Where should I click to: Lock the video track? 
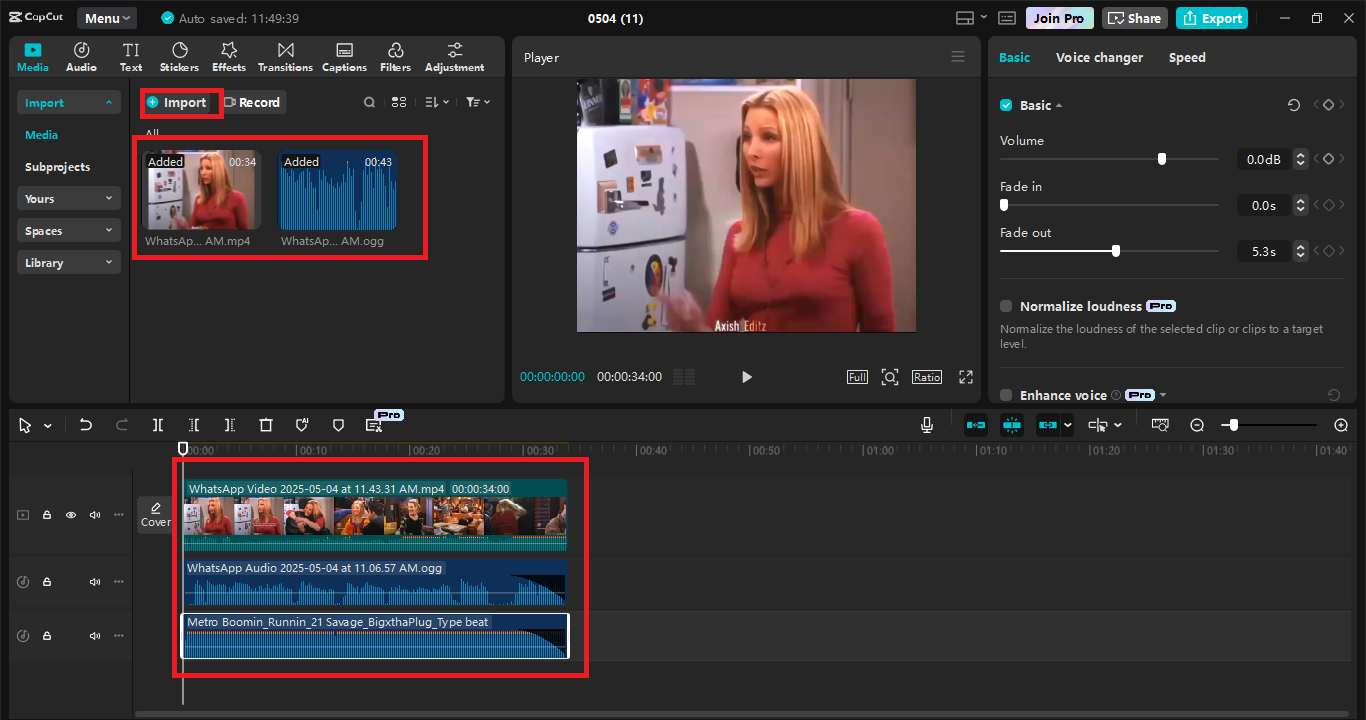point(47,515)
